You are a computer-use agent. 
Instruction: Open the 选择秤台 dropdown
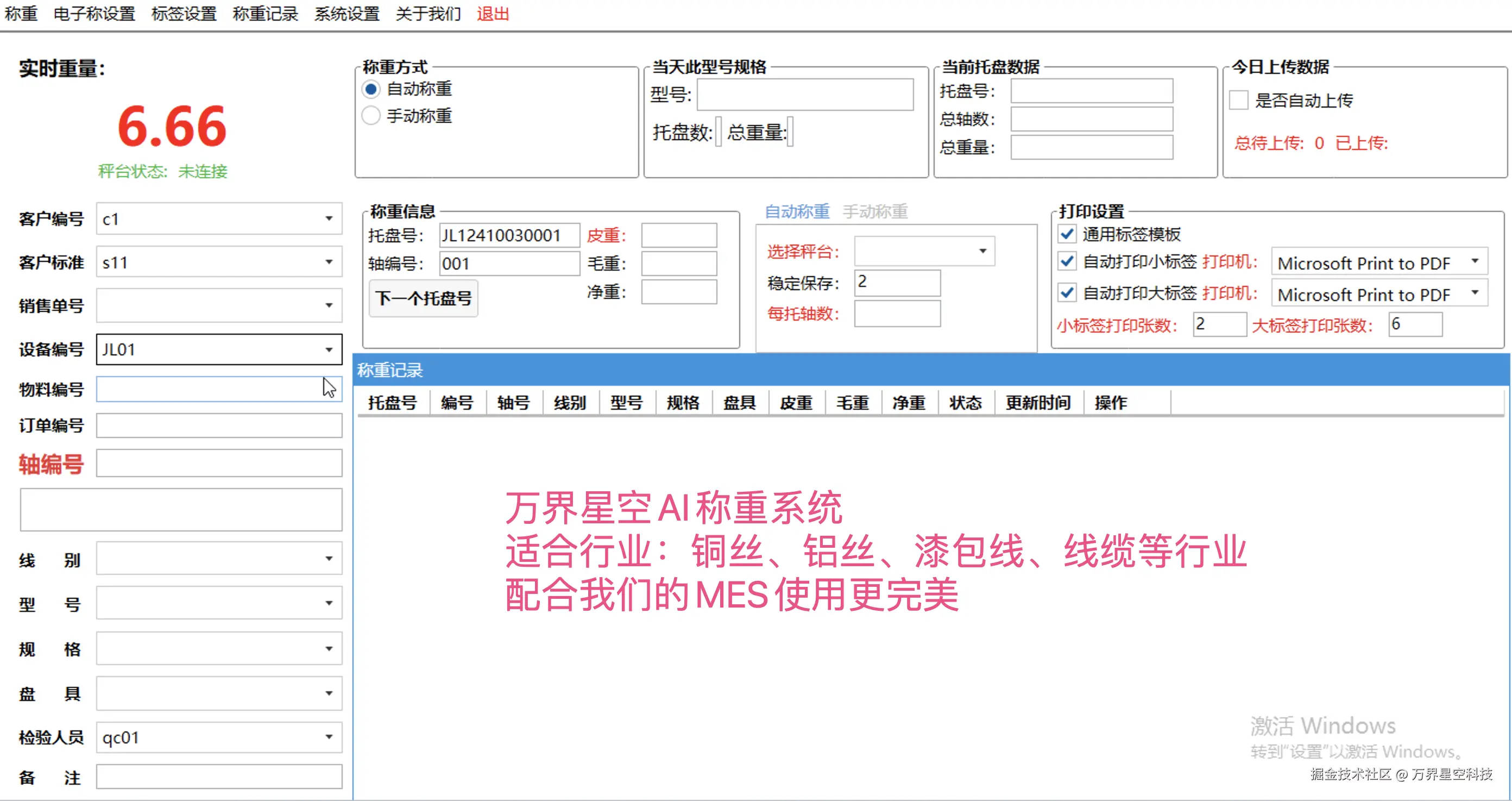click(x=982, y=251)
